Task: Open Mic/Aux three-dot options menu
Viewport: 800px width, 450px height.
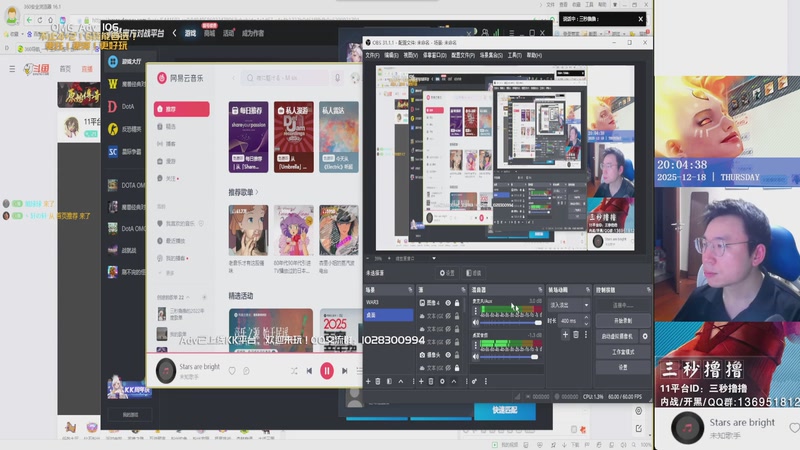Action: (476, 310)
